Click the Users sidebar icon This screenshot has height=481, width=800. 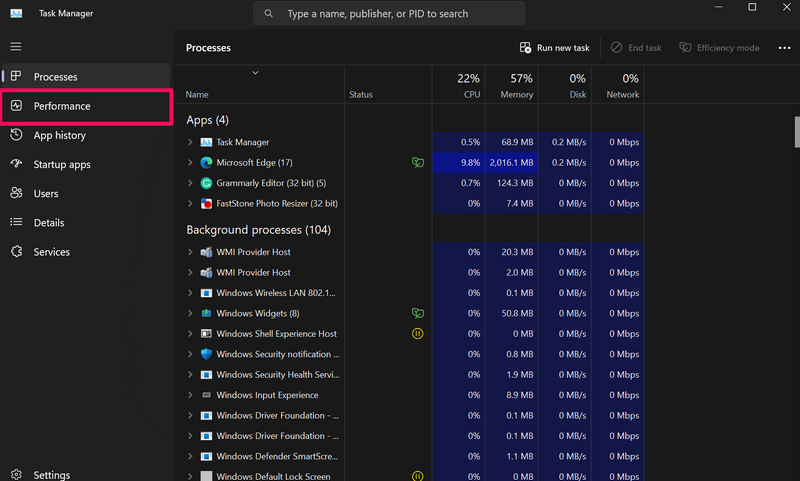click(16, 193)
